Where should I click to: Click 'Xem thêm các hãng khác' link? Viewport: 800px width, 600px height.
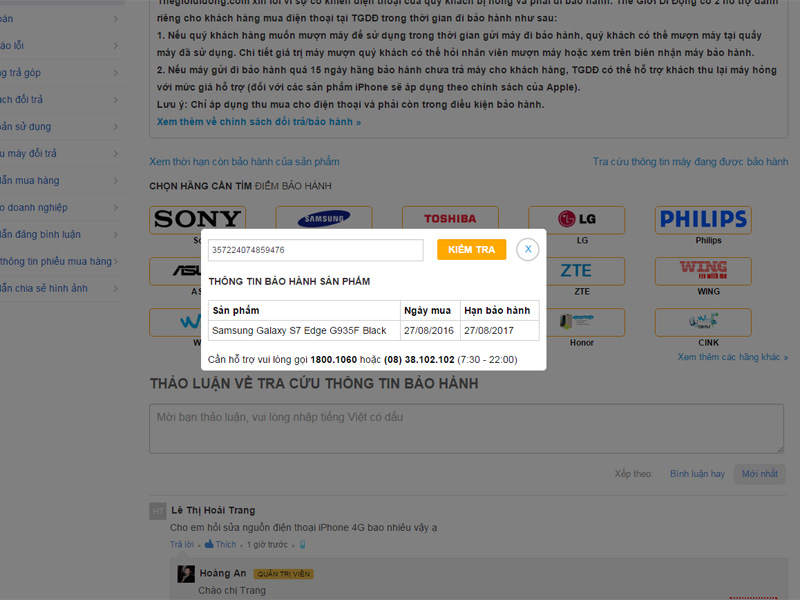pos(733,357)
